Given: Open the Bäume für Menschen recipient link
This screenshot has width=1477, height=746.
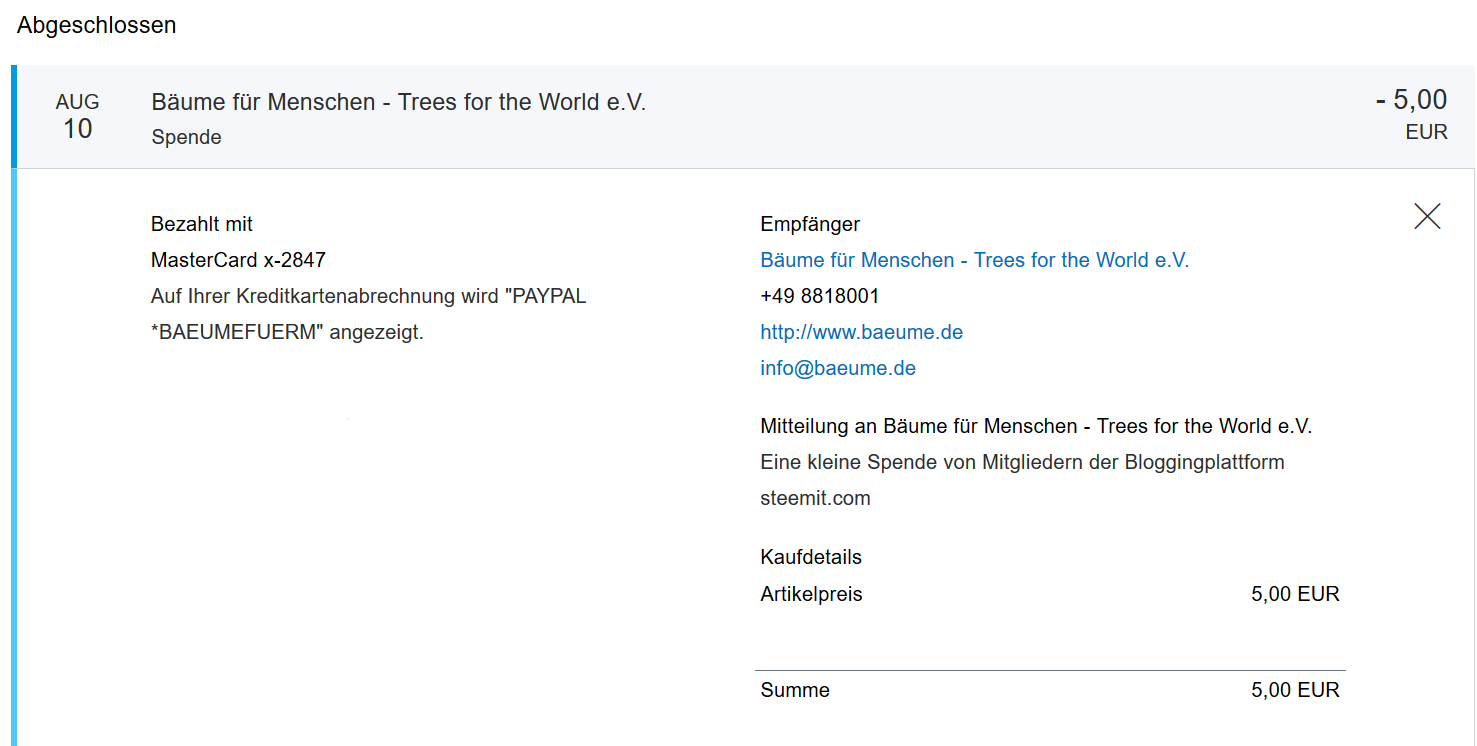Looking at the screenshot, I should [x=974, y=260].
